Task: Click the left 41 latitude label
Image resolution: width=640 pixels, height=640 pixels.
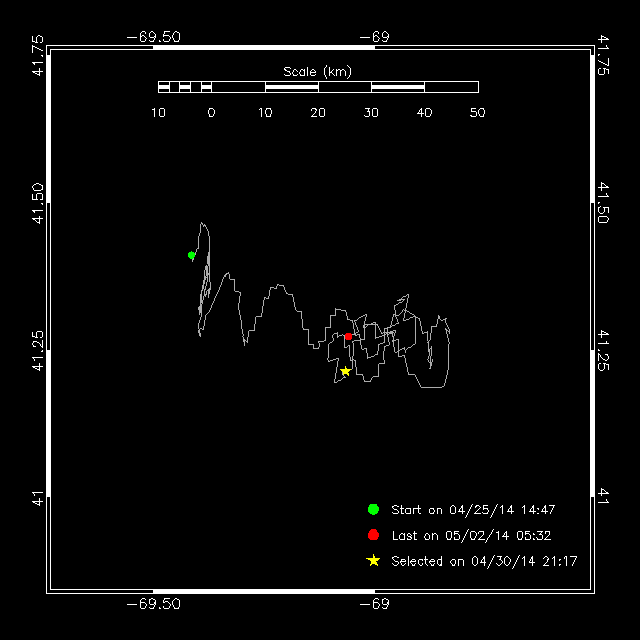Action: pyautogui.click(x=38, y=496)
